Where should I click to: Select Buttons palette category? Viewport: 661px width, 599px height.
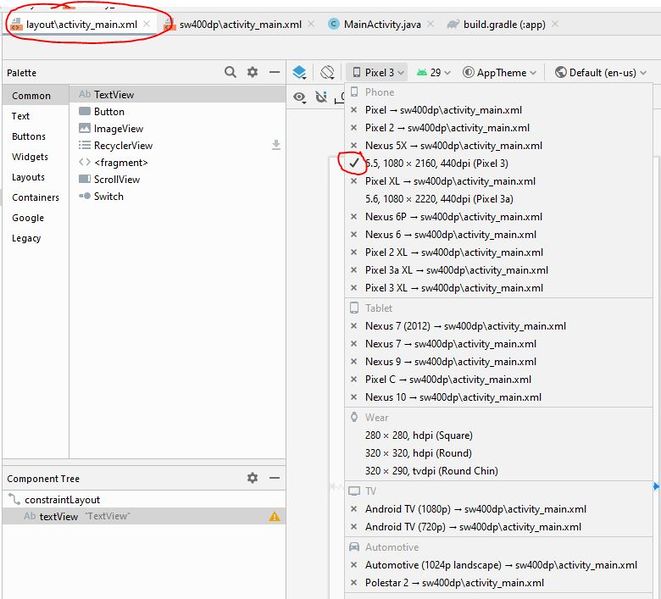(x=35, y=136)
